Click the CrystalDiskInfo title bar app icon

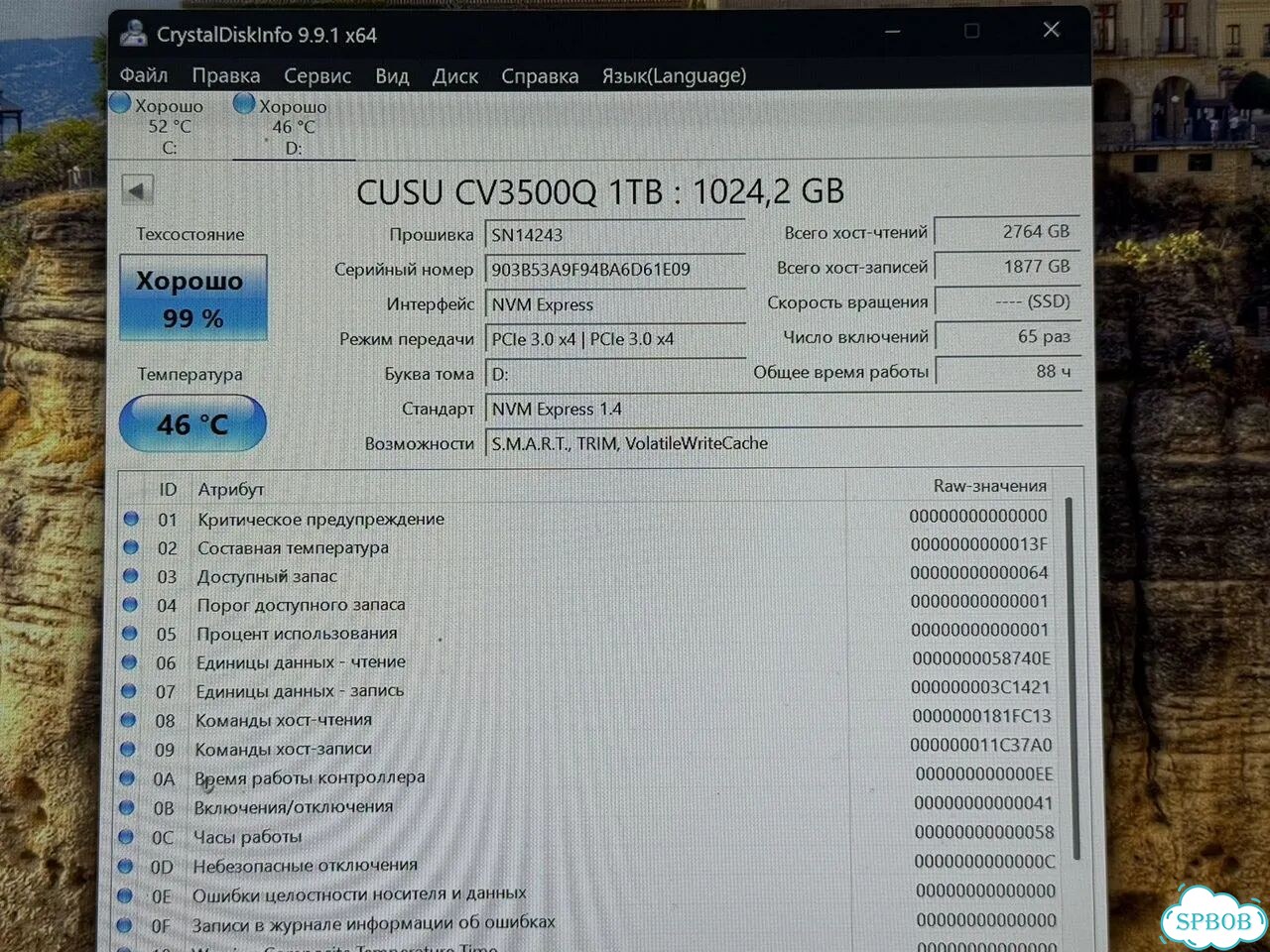tap(133, 34)
